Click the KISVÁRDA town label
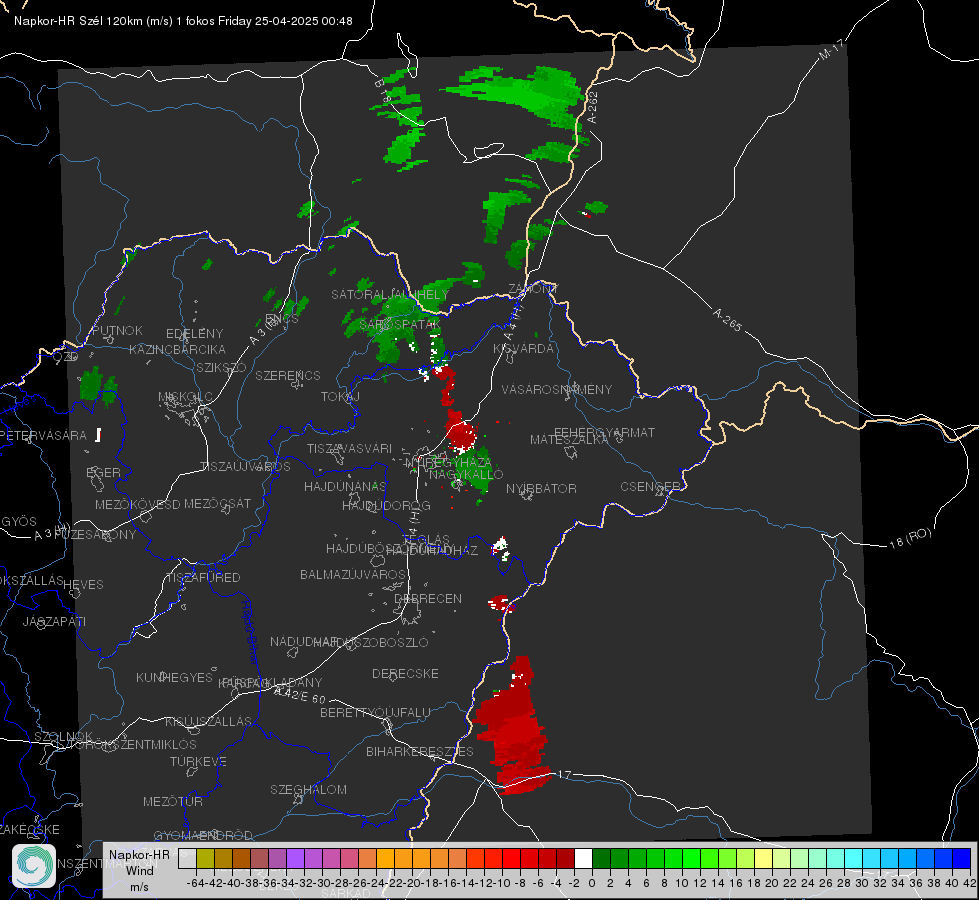The image size is (979, 900). [523, 349]
